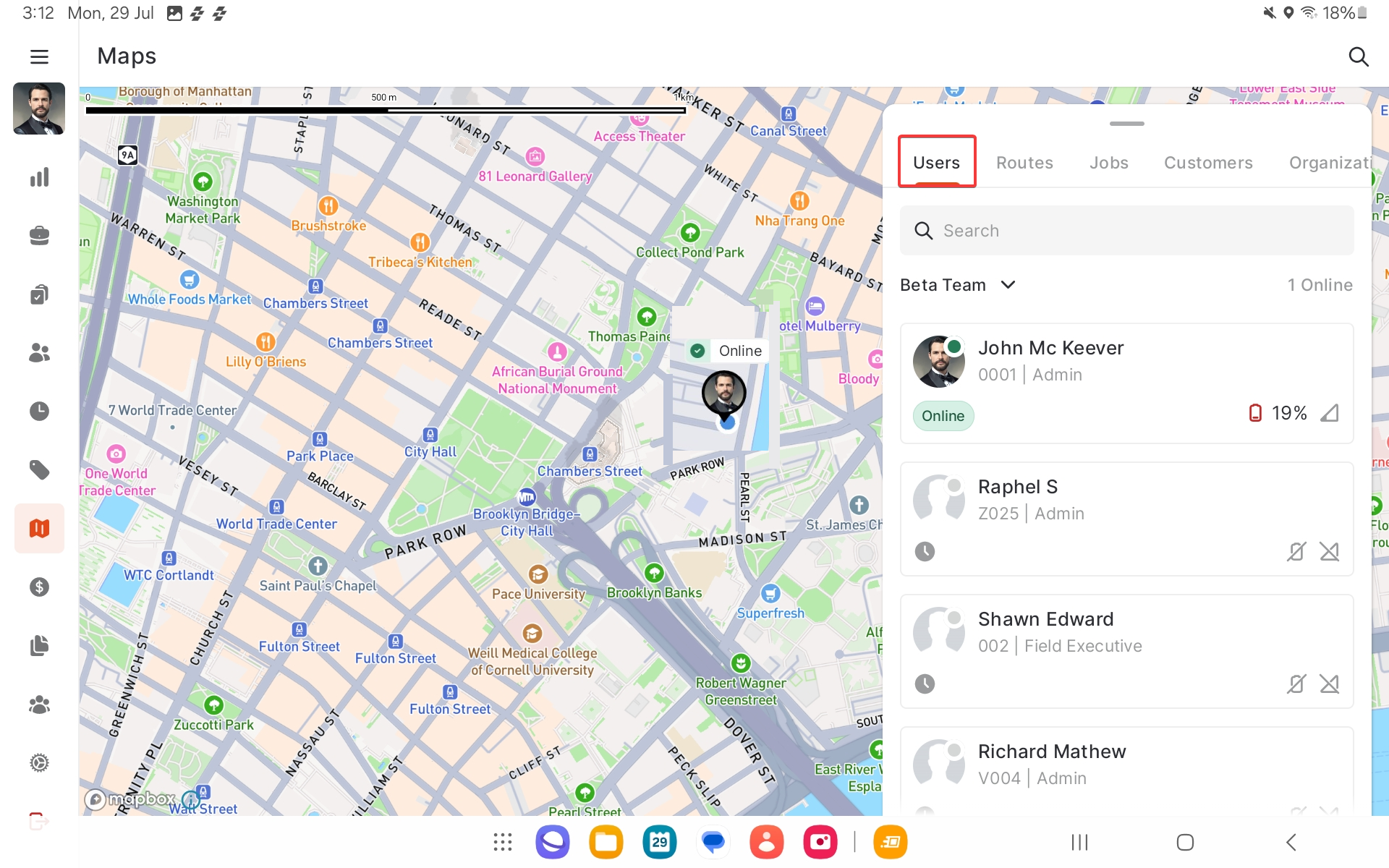This screenshot has width=1389, height=868.
Task: Click the top-right search magnifier icon
Action: [x=1358, y=56]
